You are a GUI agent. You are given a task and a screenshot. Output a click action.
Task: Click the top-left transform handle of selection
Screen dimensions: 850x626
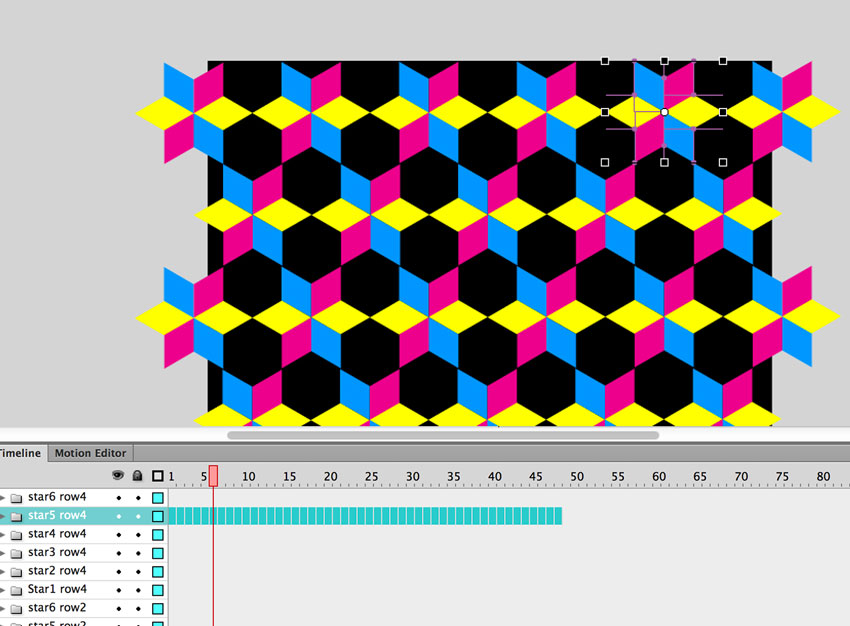(x=605, y=61)
